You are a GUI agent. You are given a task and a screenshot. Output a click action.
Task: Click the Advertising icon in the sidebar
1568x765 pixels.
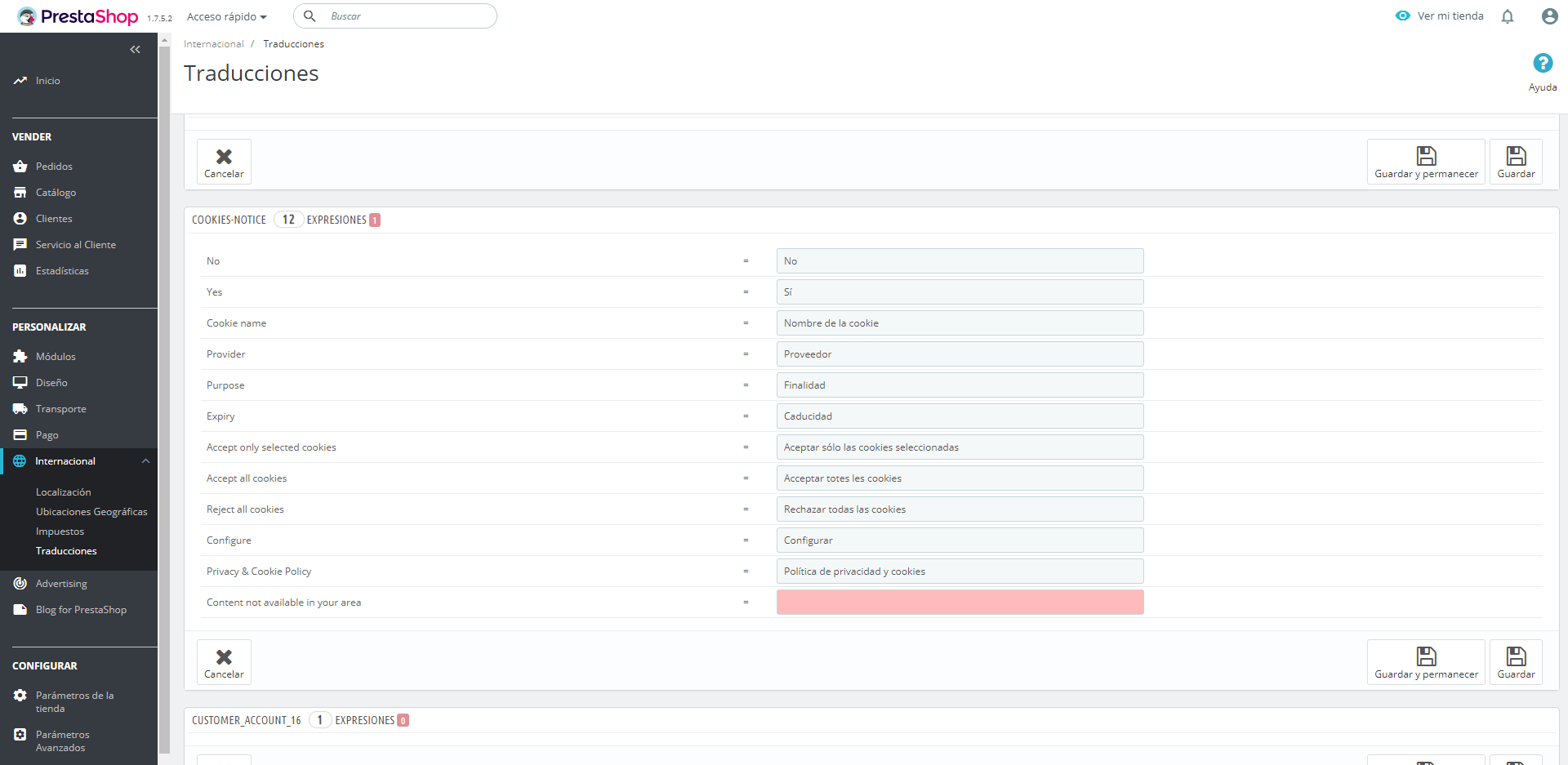point(20,584)
